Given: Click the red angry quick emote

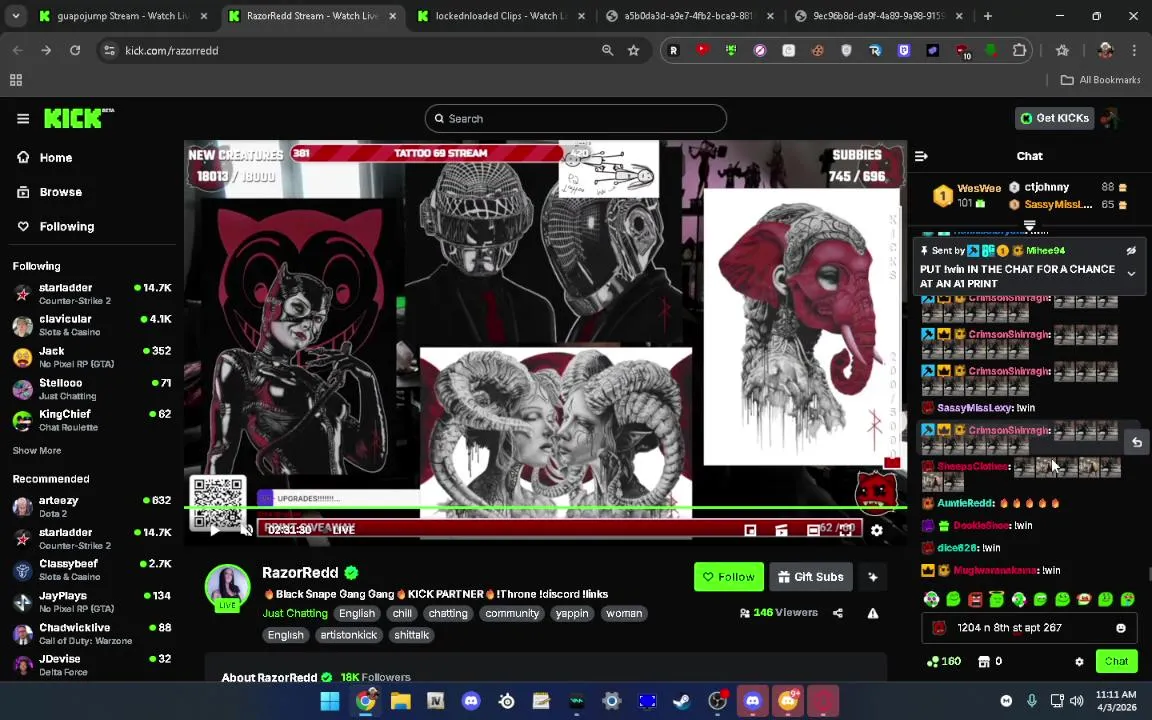Looking at the screenshot, I should pos(975,599).
